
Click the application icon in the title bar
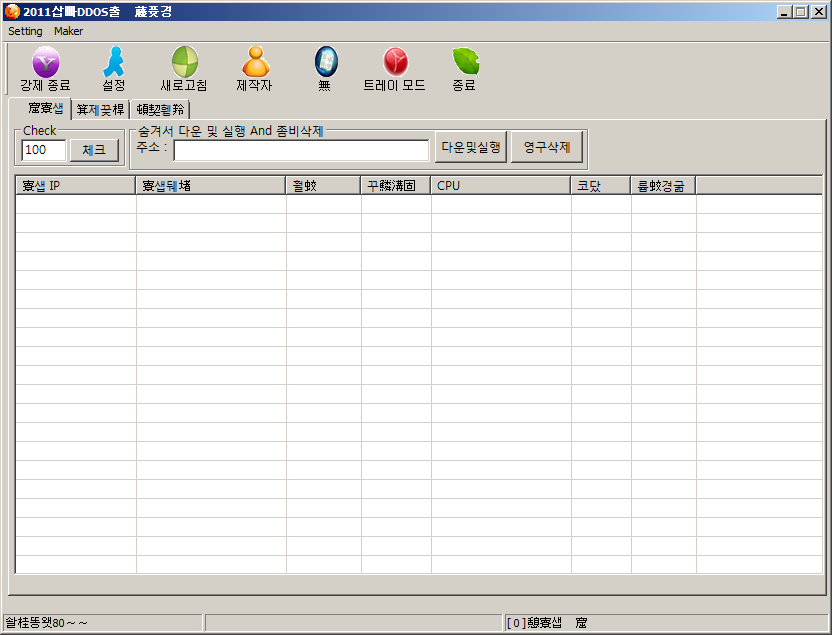click(x=12, y=11)
